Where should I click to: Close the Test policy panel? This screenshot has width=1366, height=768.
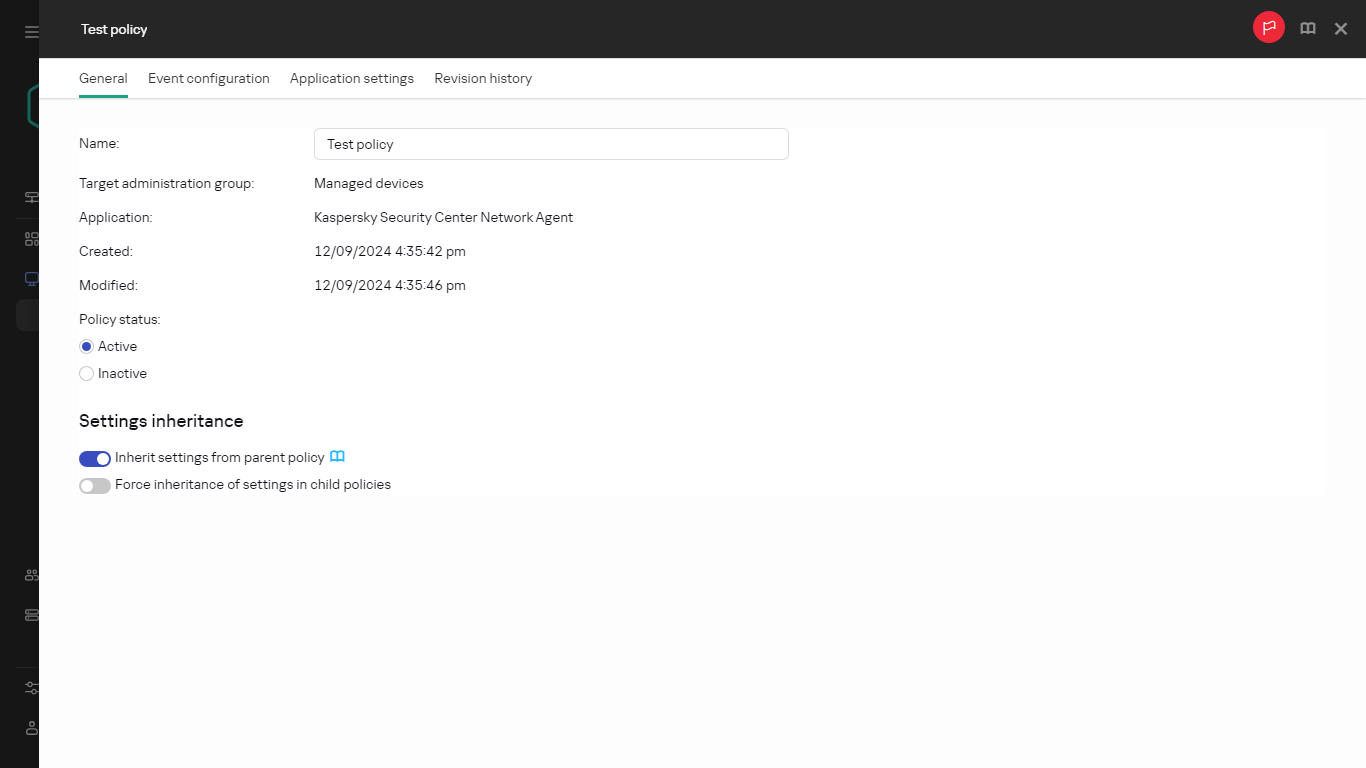click(1341, 29)
